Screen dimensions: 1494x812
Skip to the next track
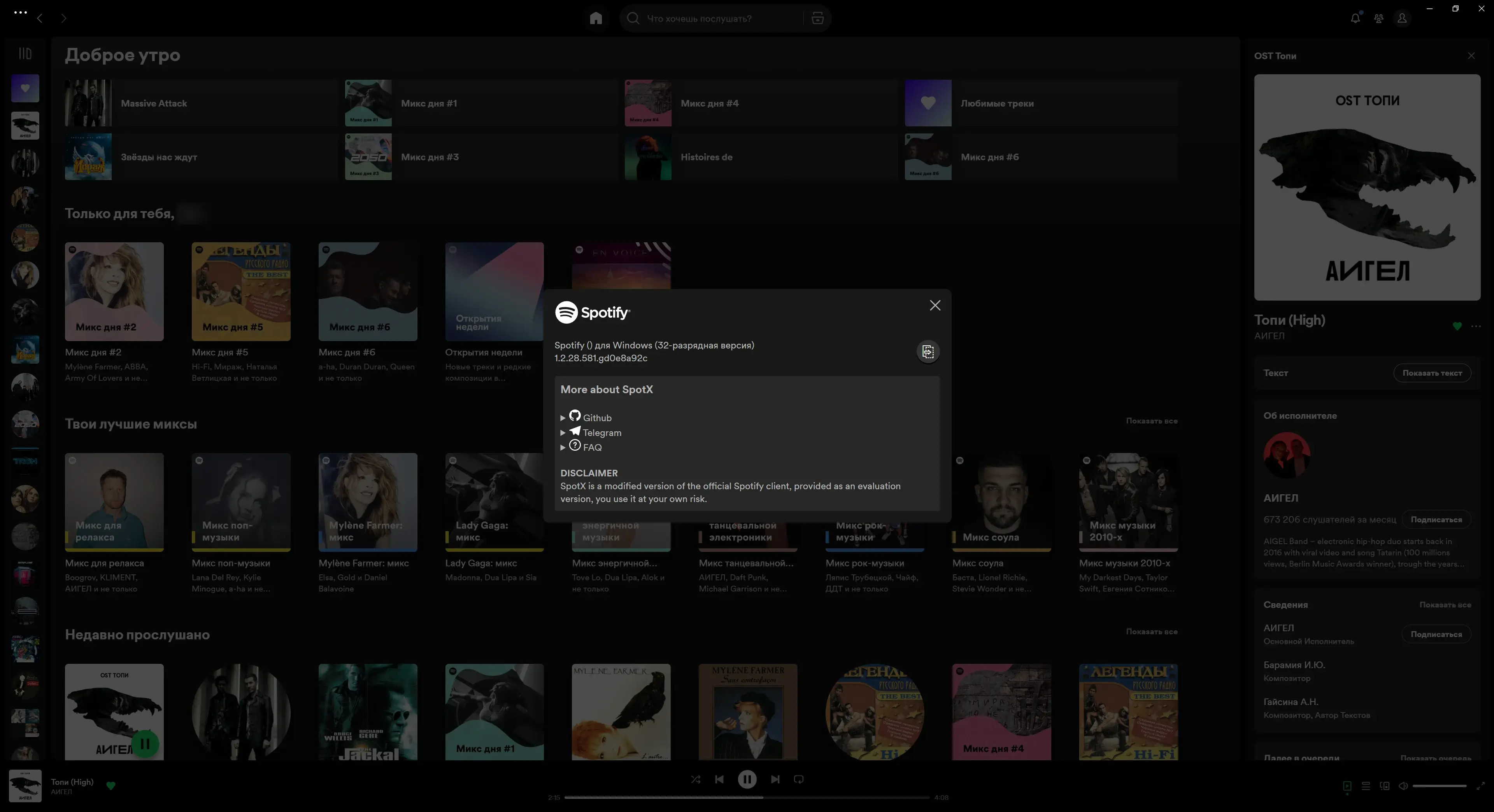coord(775,780)
